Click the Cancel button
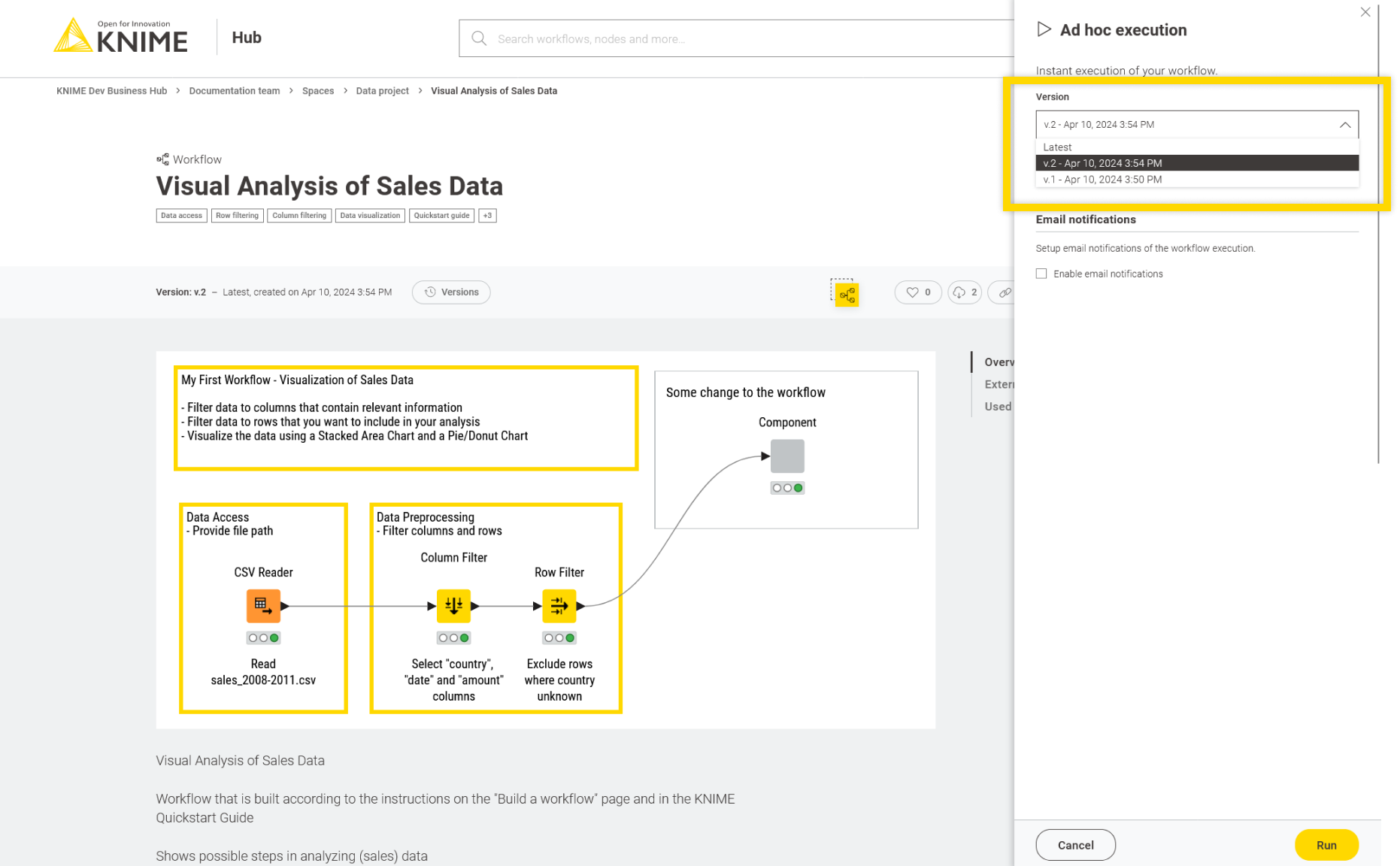 click(1075, 845)
